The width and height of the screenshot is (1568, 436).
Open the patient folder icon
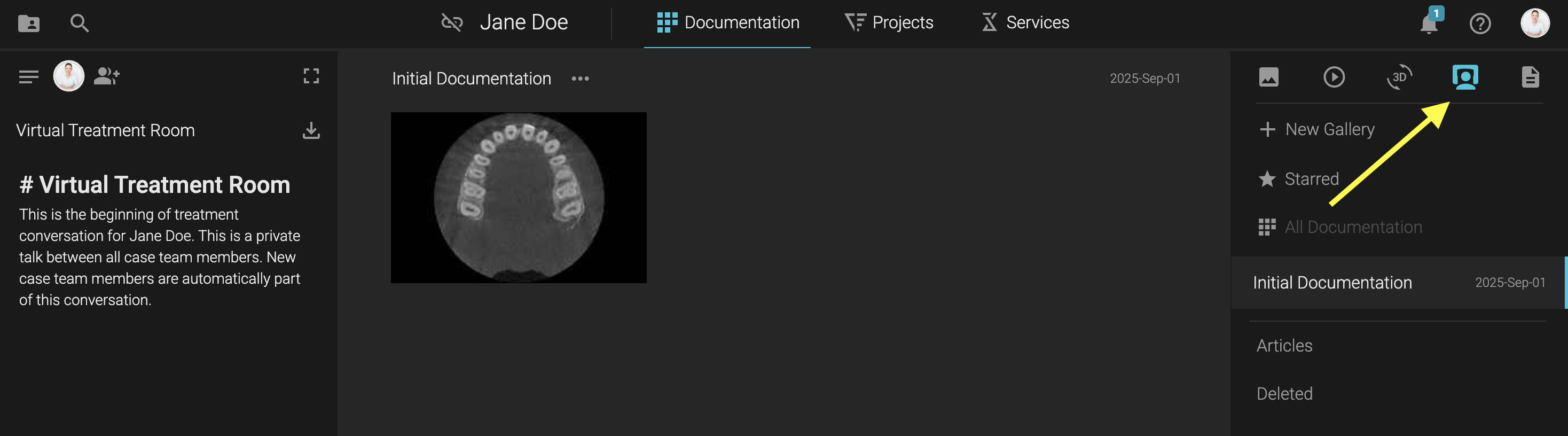(x=29, y=23)
